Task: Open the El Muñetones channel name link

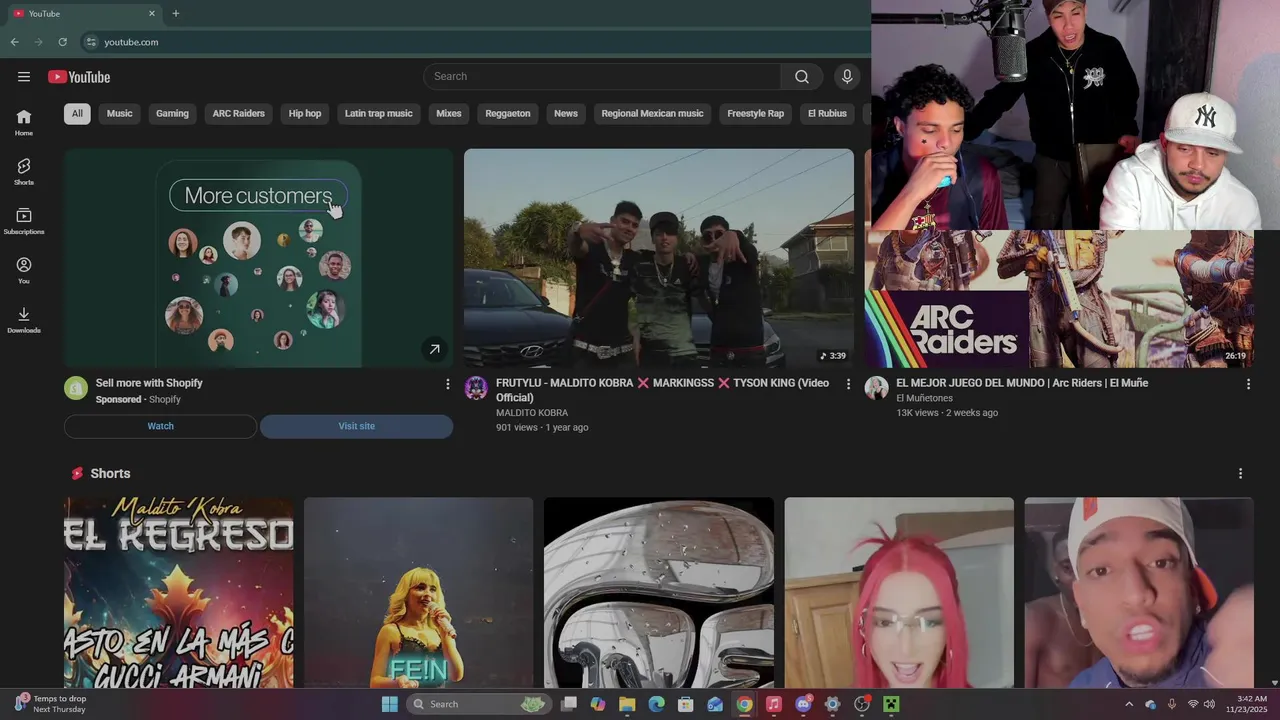Action: coord(924,398)
